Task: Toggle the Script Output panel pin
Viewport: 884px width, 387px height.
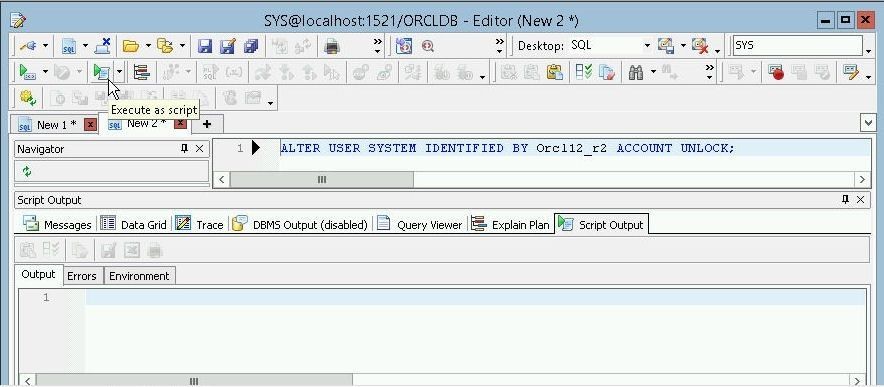Action: point(845,199)
